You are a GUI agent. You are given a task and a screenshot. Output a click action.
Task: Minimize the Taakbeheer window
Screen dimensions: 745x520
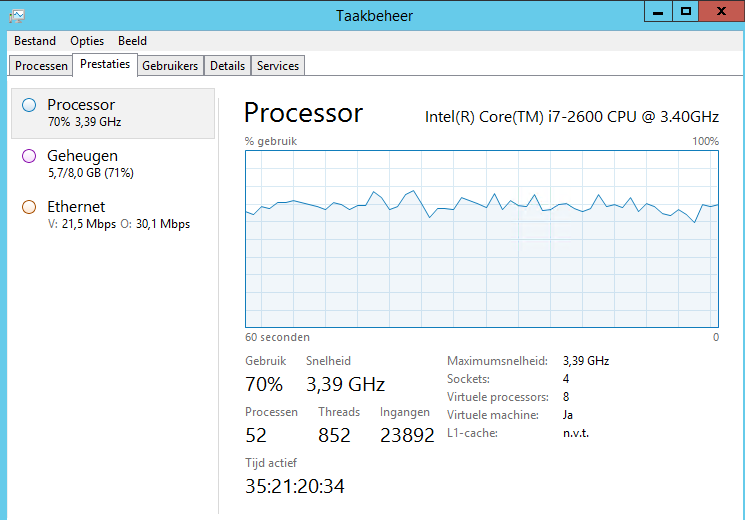658,11
